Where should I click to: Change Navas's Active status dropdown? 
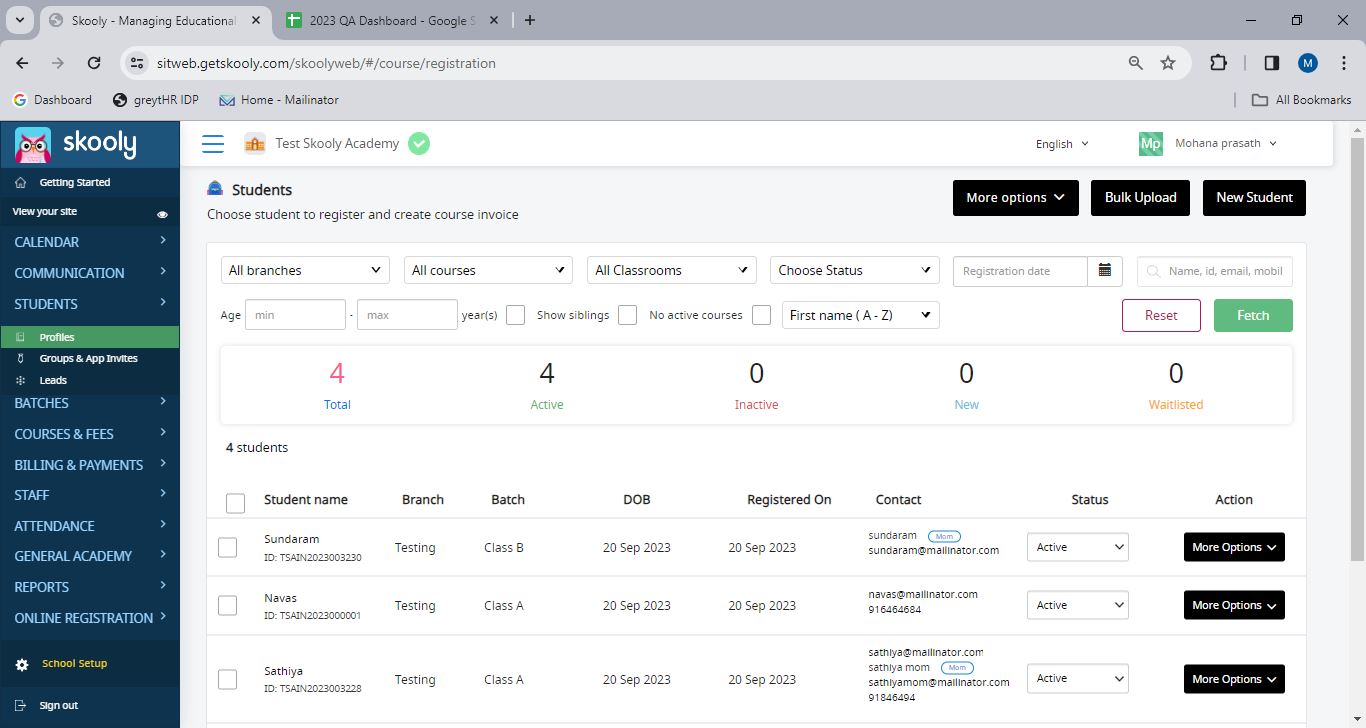tap(1078, 605)
